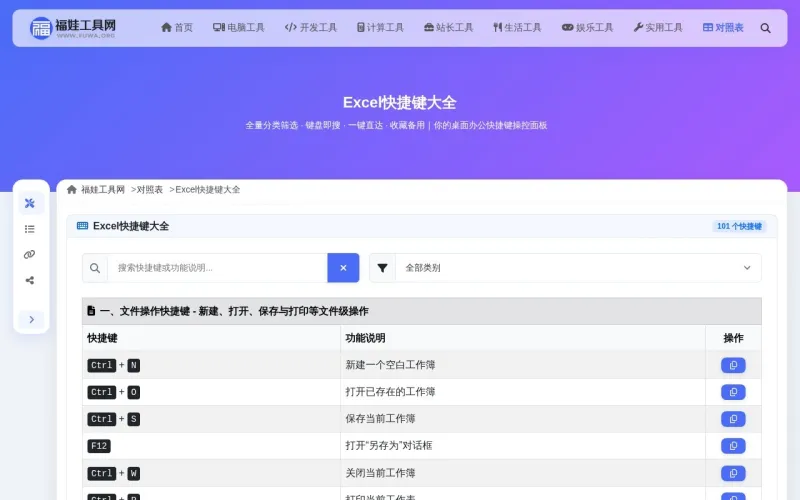Click 保存当前工作簿 description
800x500 pixels.
(380, 419)
